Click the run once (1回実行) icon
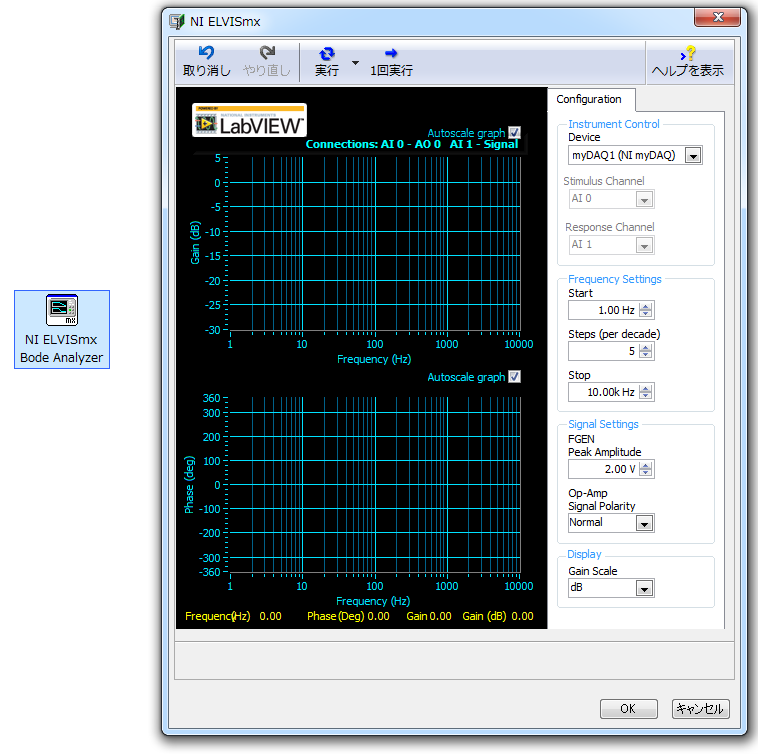Screen dimensions: 758x754 coord(391,53)
